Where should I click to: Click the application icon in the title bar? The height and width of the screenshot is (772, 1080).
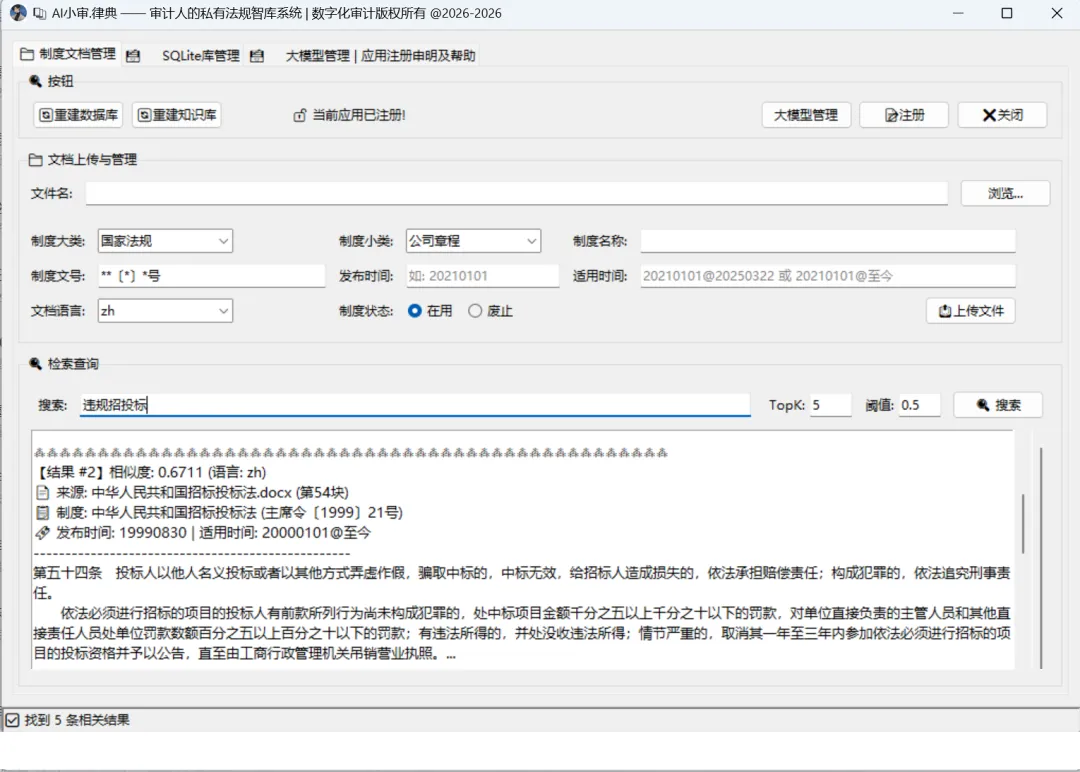click(18, 13)
